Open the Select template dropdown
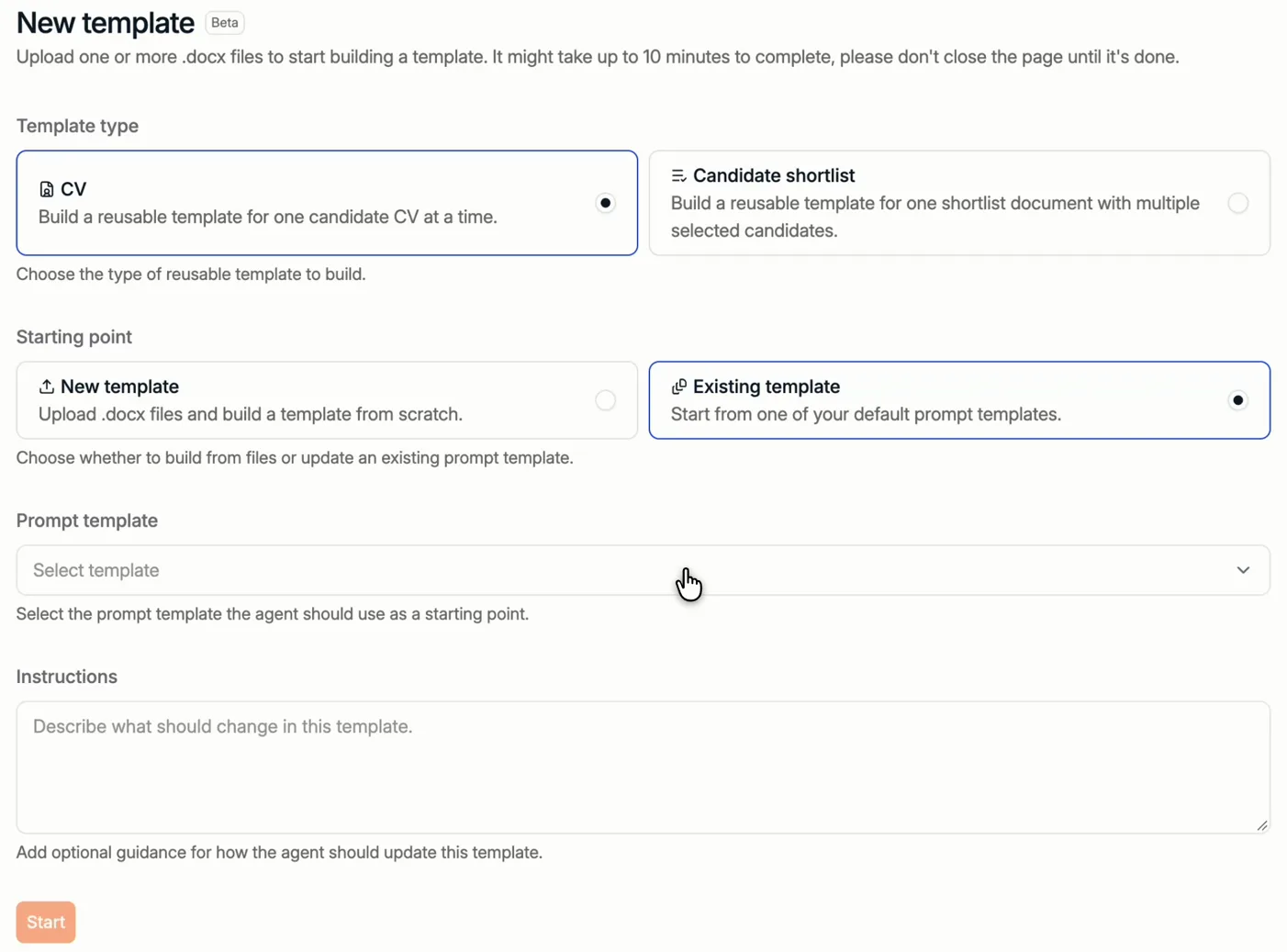This screenshot has height=952, width=1287. point(643,570)
